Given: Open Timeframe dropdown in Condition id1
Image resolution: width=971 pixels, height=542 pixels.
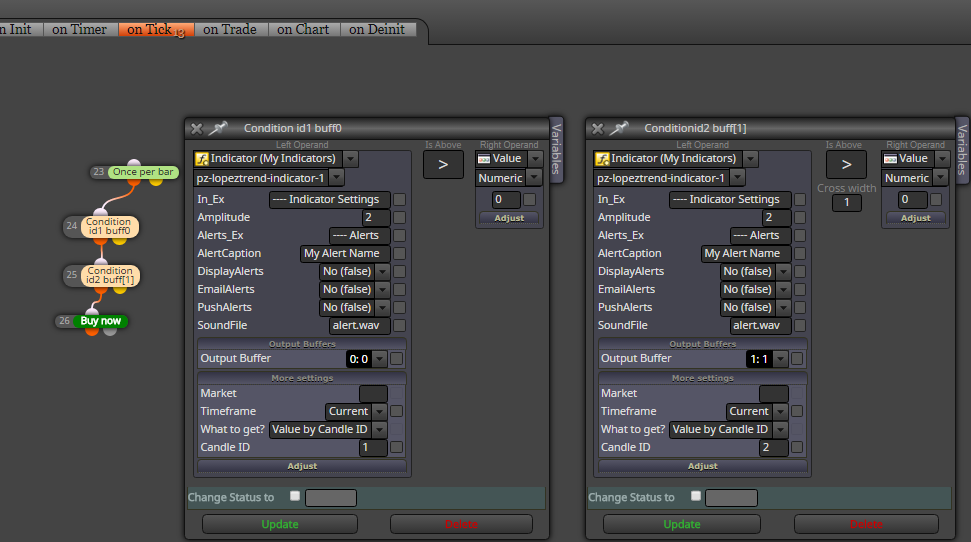Looking at the screenshot, I should point(380,411).
